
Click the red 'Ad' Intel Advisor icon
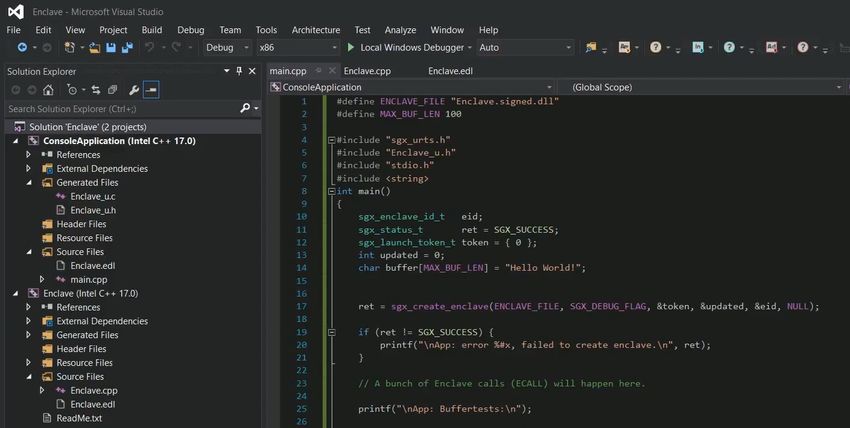771,48
